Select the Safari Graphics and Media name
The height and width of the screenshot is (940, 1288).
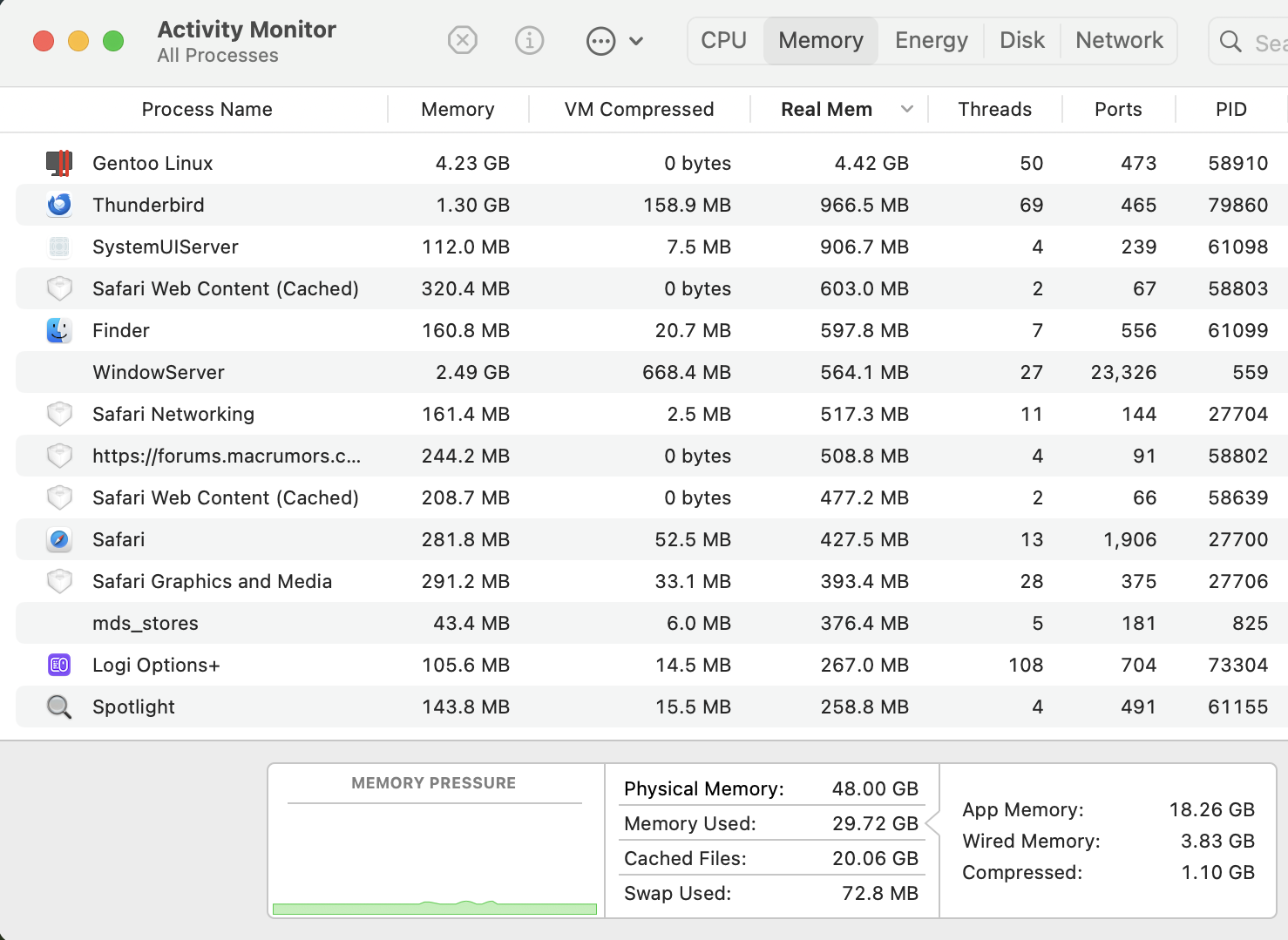click(212, 581)
